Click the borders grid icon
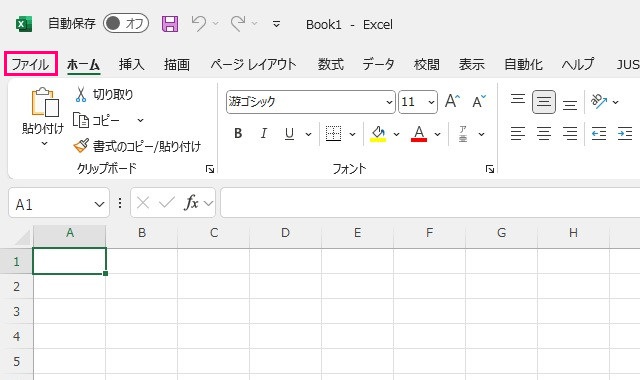The image size is (640, 380). click(333, 133)
